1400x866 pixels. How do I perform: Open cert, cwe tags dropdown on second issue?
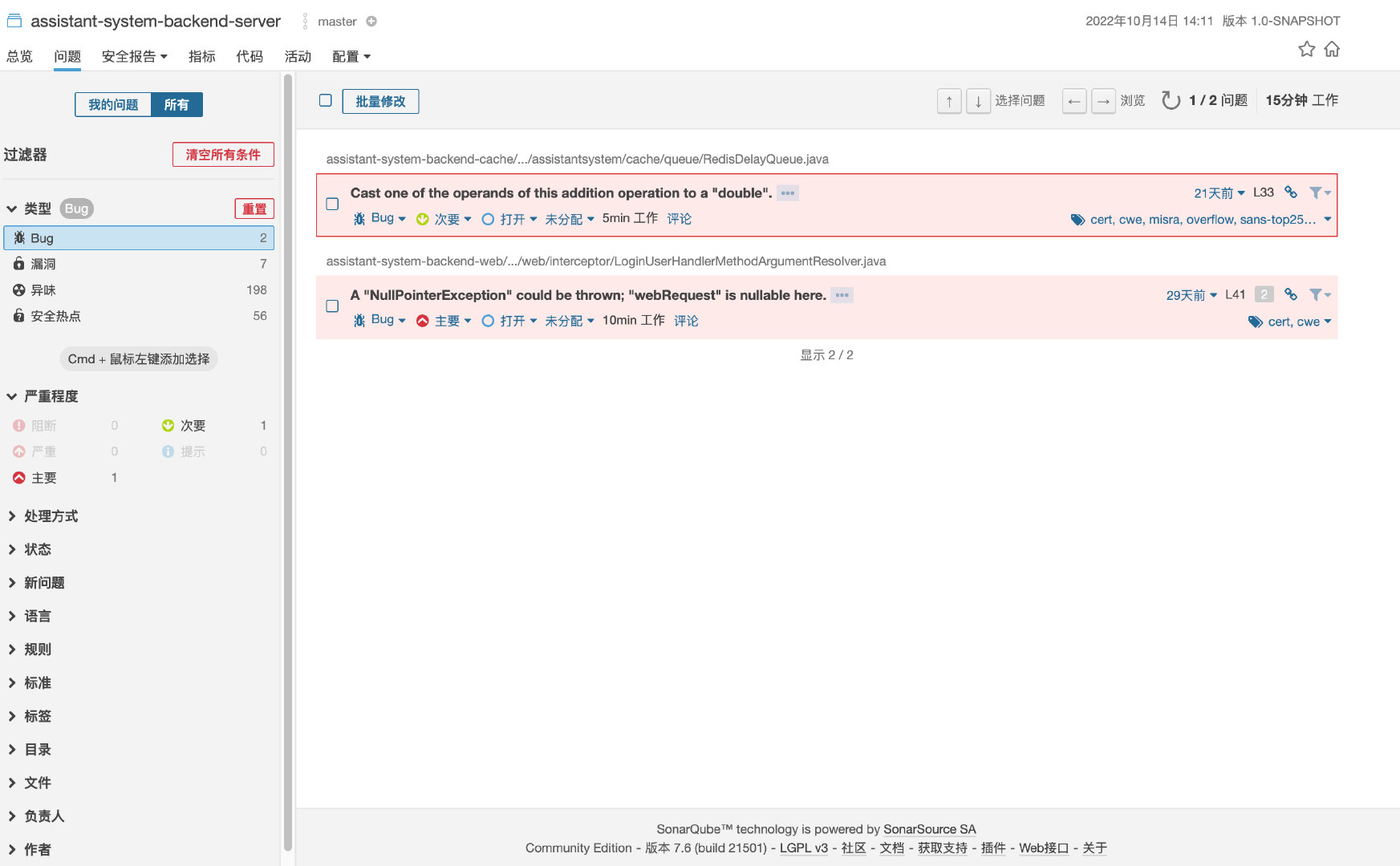1290,322
